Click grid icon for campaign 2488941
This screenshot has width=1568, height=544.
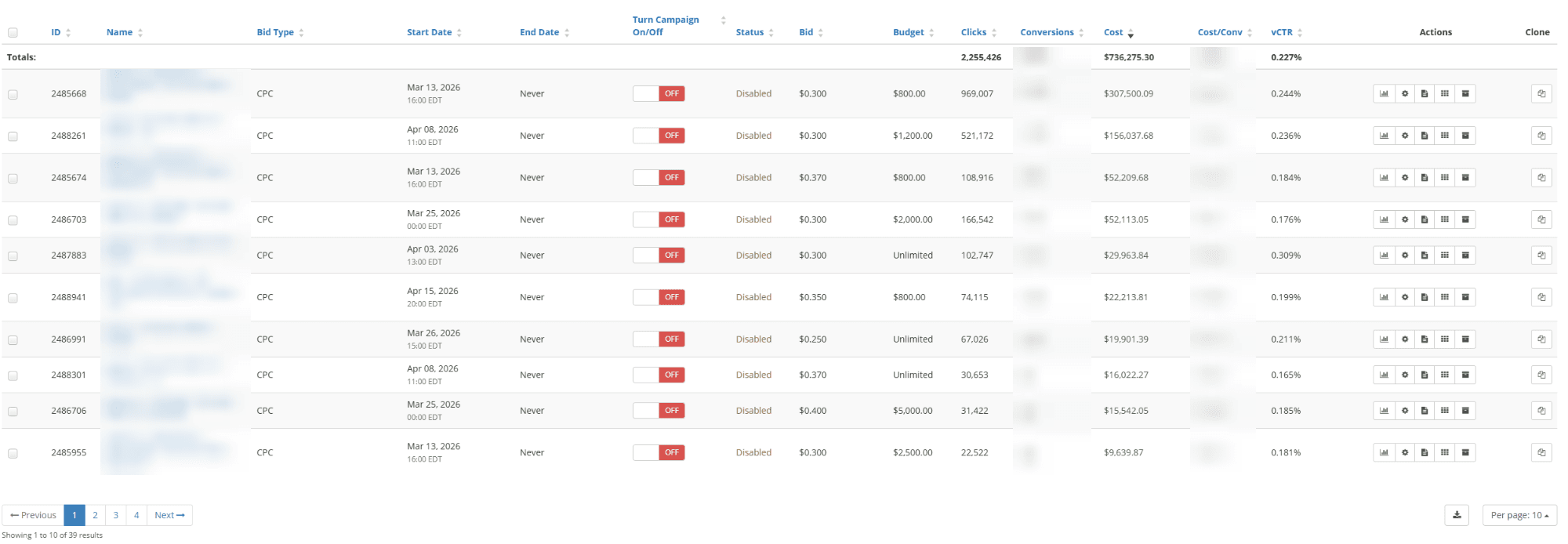(1445, 297)
